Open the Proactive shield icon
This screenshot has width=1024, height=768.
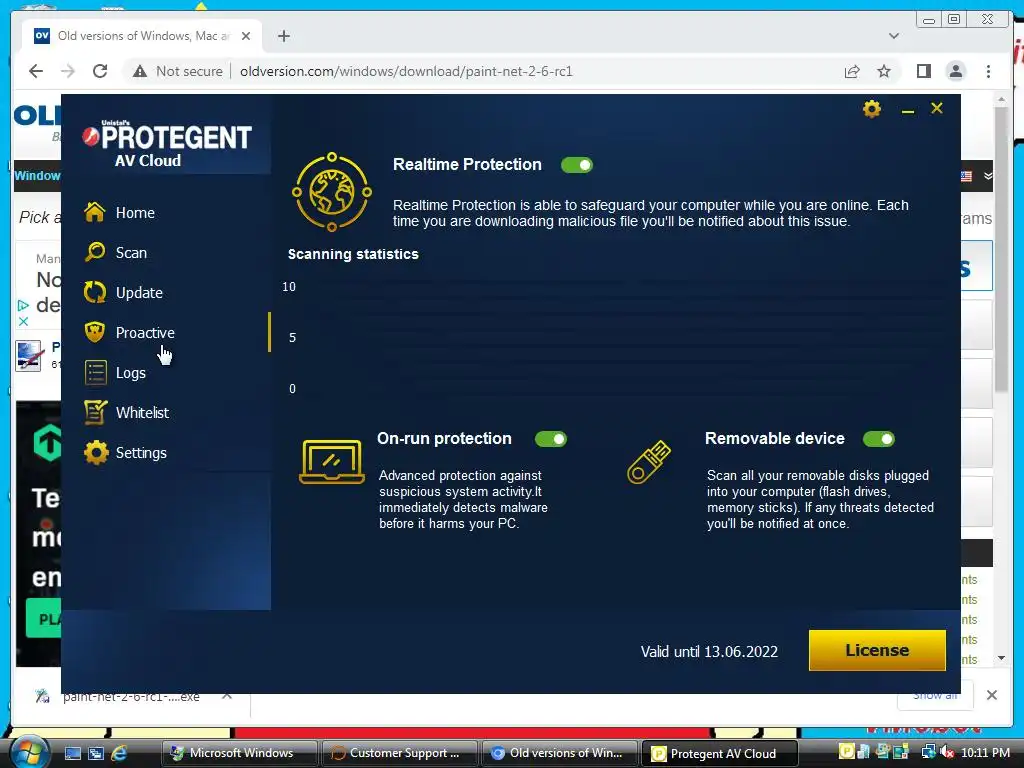[95, 332]
